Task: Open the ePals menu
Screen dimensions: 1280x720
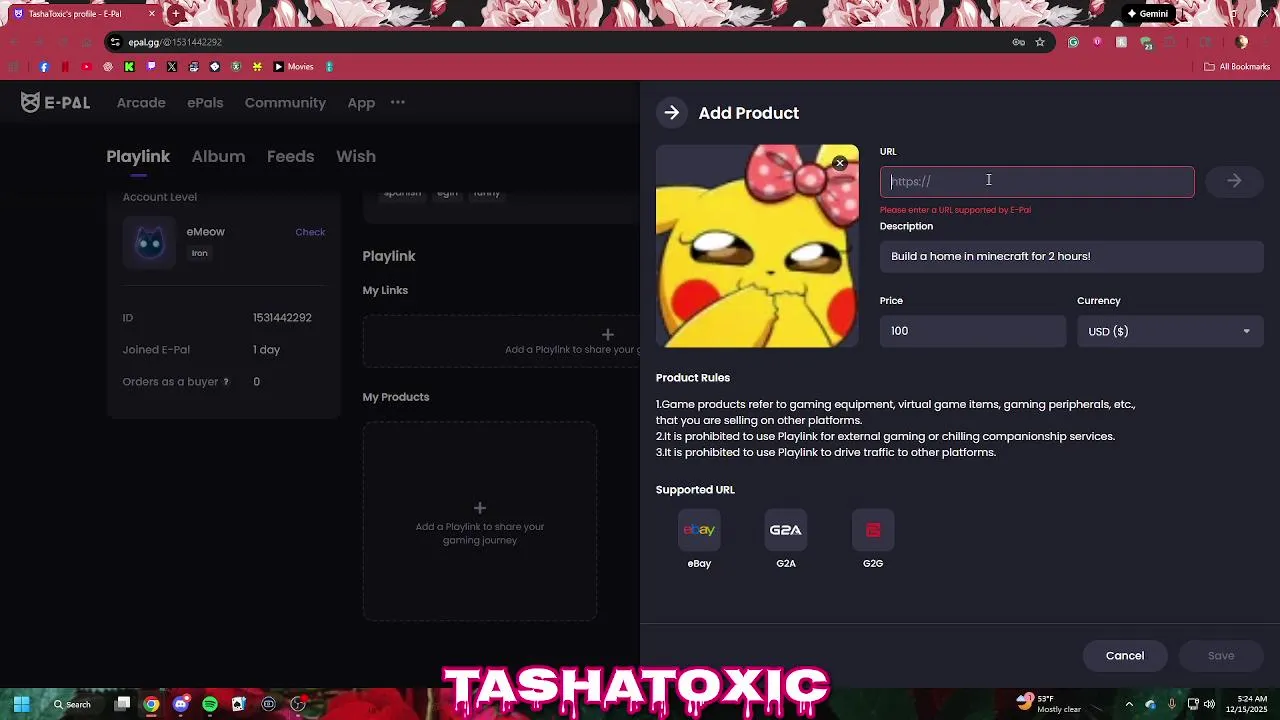Action: click(205, 103)
